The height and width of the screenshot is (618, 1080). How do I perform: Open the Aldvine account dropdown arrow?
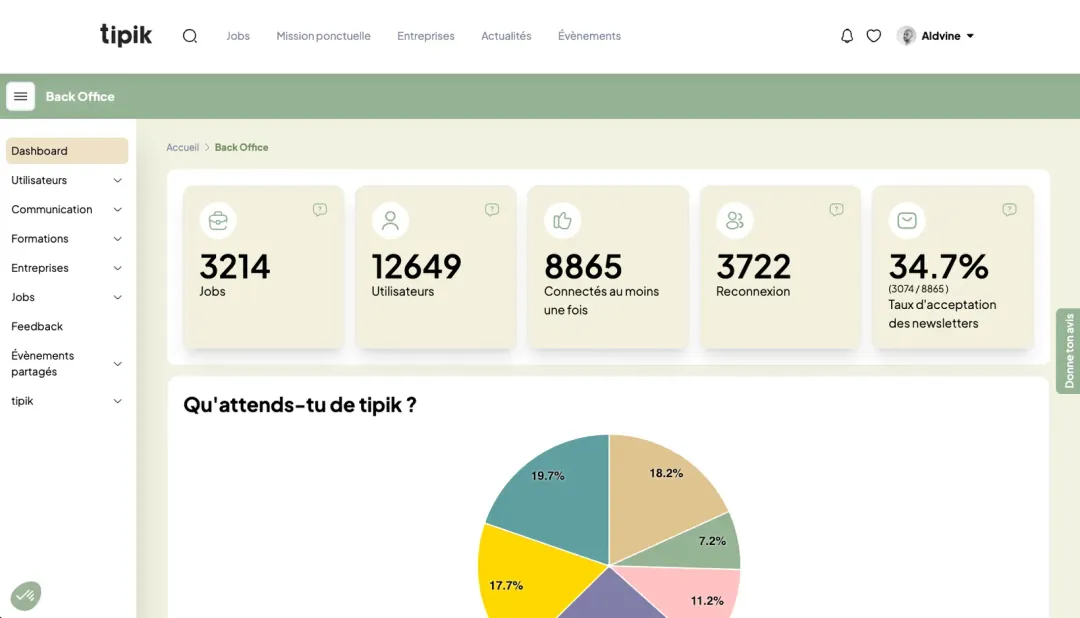tap(970, 36)
